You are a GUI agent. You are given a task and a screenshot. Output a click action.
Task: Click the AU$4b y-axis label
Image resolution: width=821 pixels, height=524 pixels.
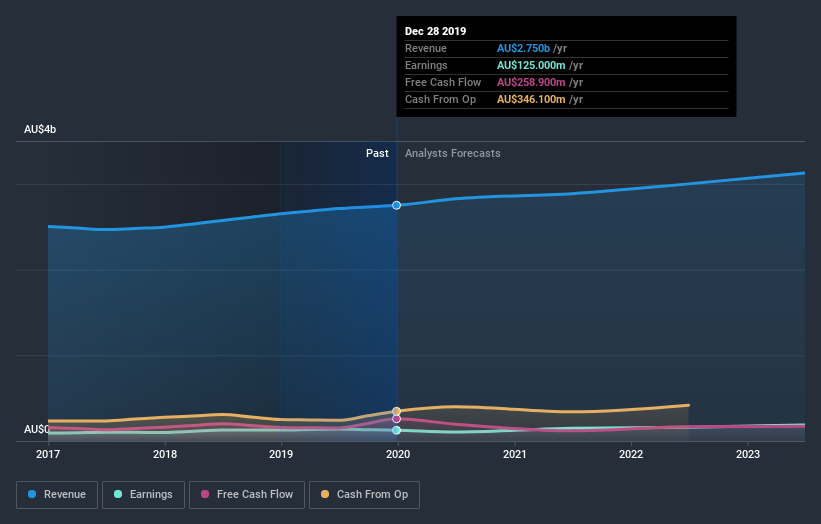40,129
